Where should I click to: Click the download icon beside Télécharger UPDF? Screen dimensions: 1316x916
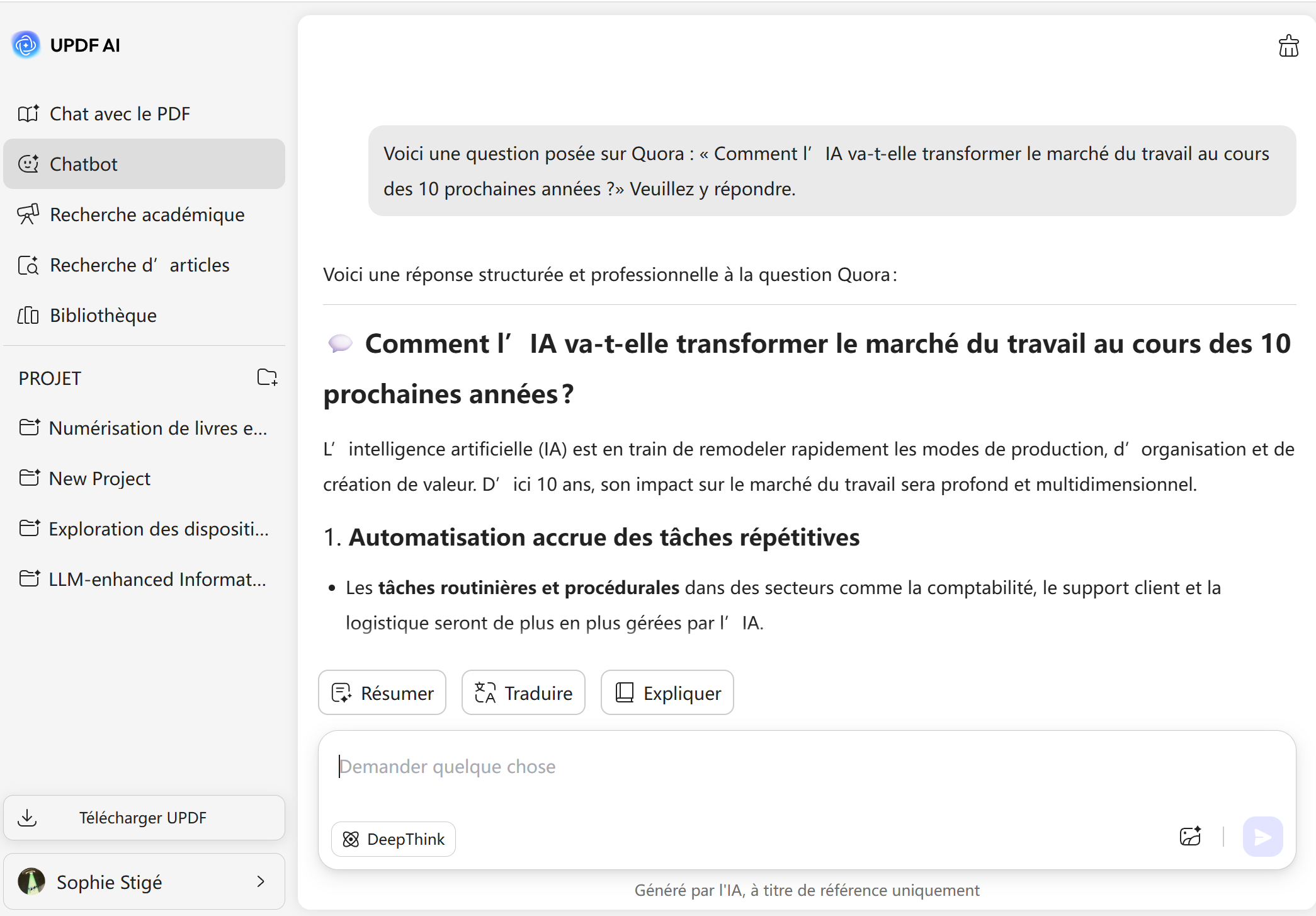[x=28, y=818]
